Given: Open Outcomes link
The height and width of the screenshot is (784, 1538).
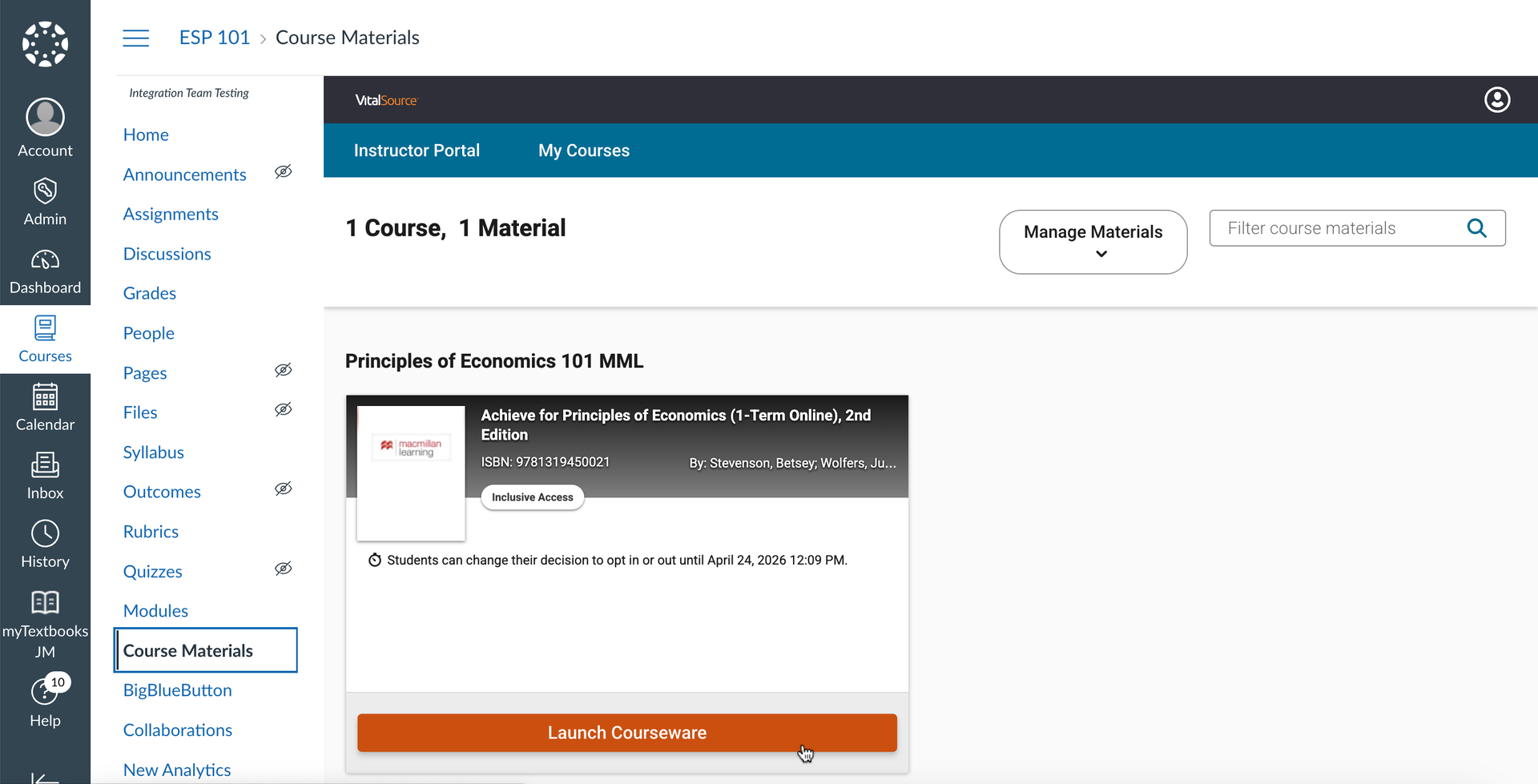Looking at the screenshot, I should 162,492.
